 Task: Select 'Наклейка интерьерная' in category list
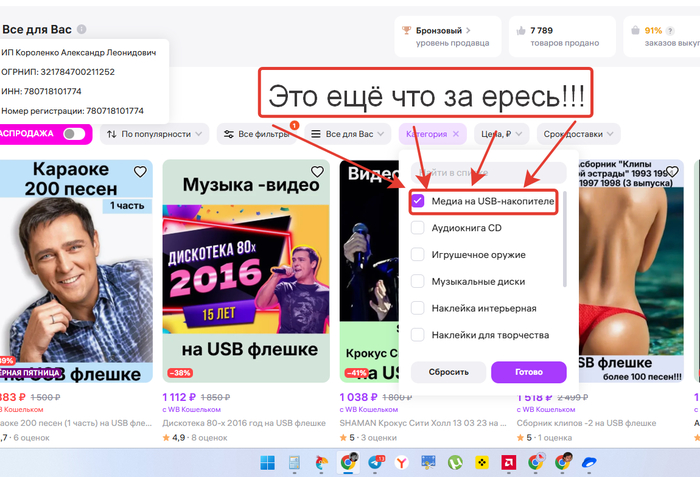pyautogui.click(x=418, y=308)
